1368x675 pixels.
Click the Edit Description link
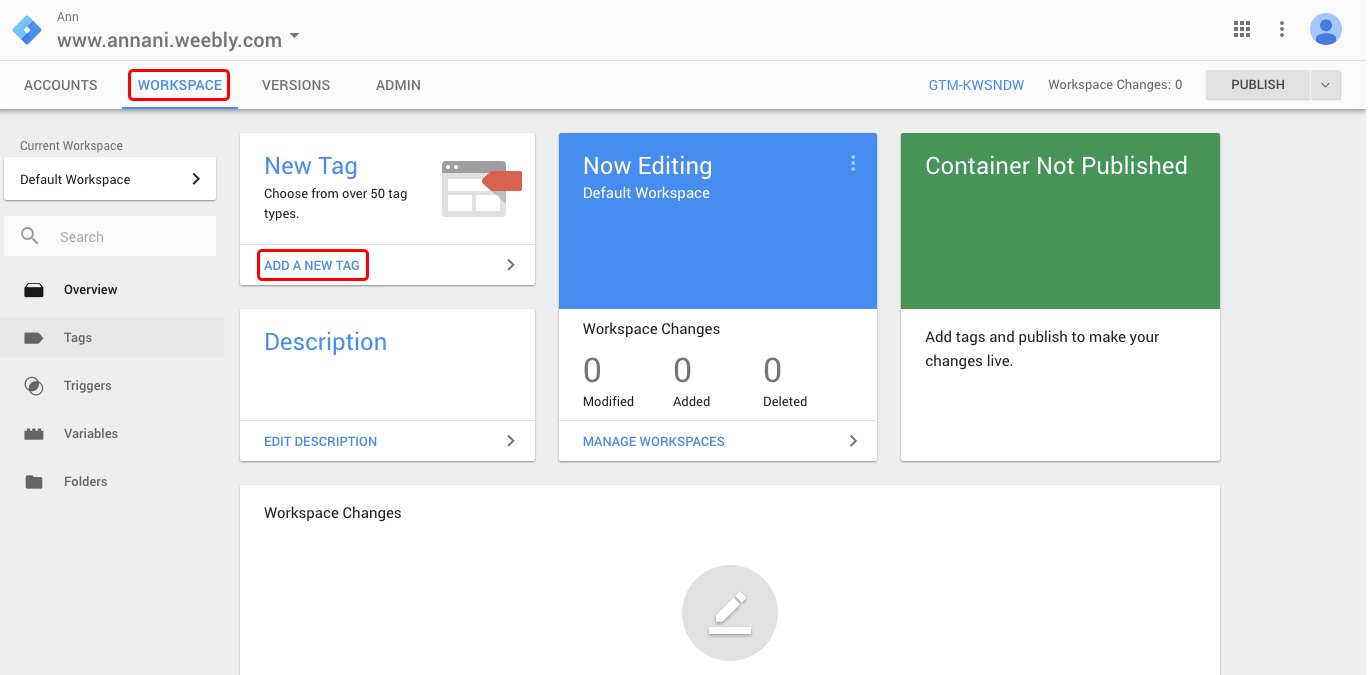[x=320, y=441]
